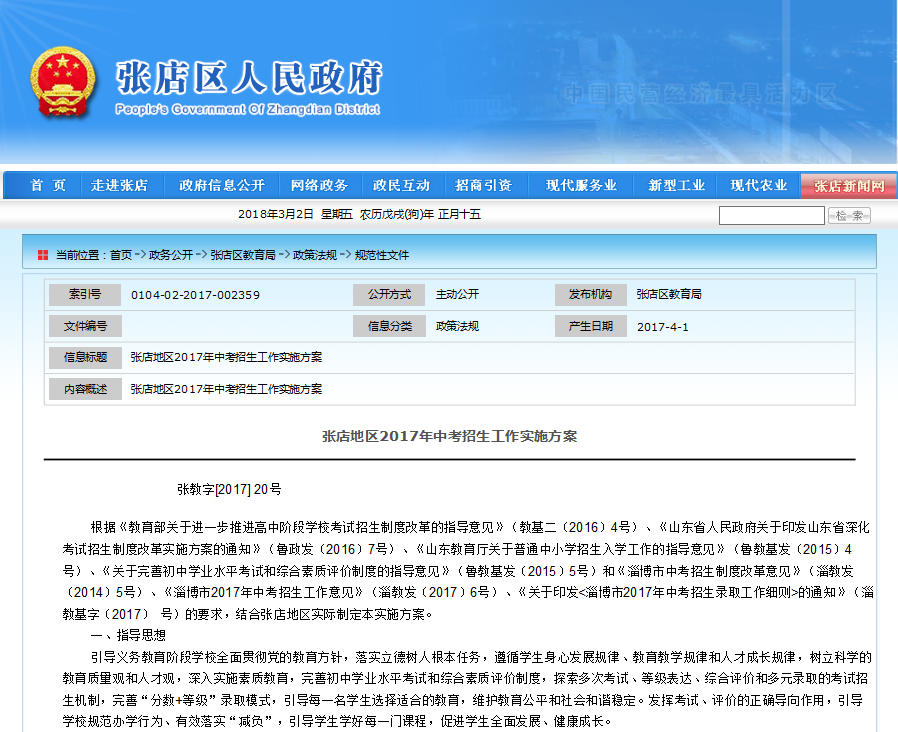Select the 政府信息公开 navigation tab

click(221, 186)
